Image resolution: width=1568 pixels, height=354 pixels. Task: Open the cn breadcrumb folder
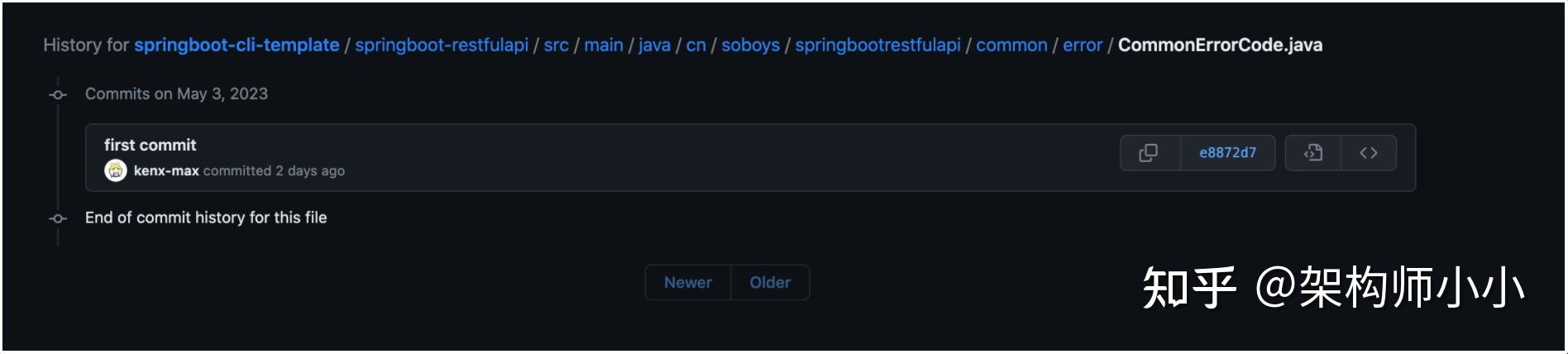696,45
